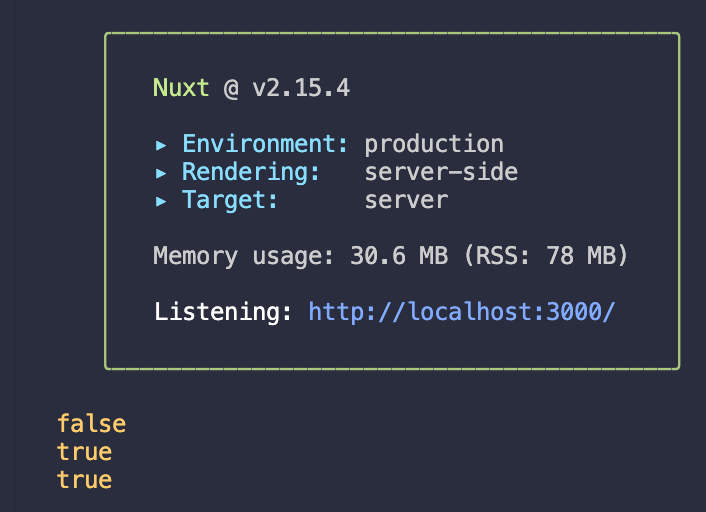
Task: Open the http://localhost:3000/ link
Action: click(462, 312)
